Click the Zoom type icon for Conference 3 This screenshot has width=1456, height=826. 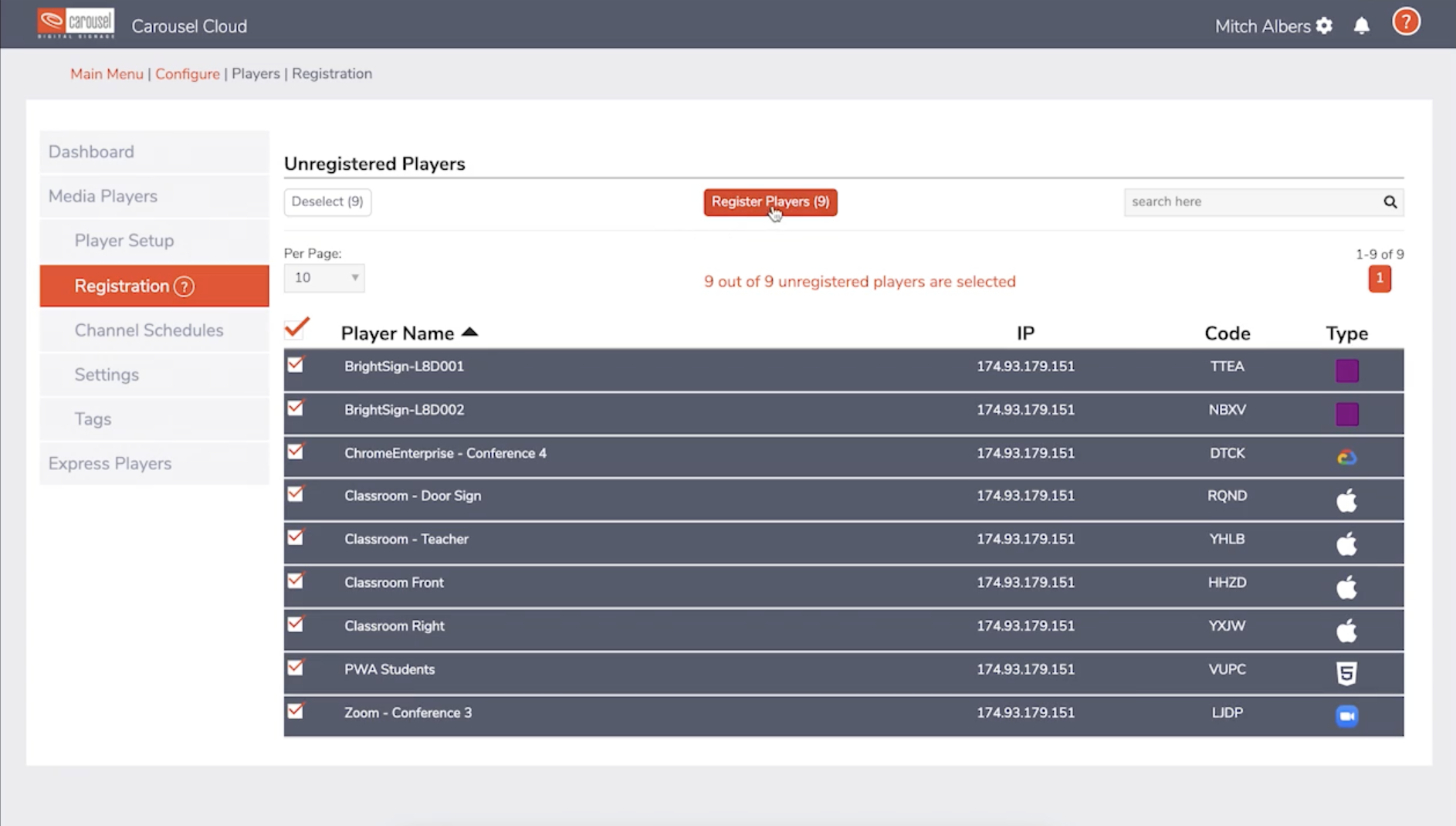(1346, 716)
